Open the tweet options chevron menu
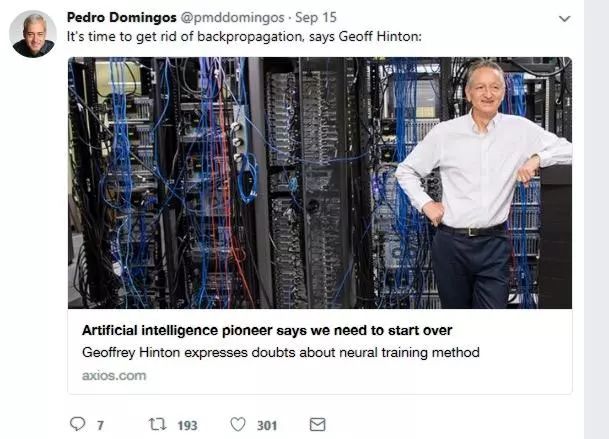The image size is (609, 439). pyautogui.click(x=564, y=19)
